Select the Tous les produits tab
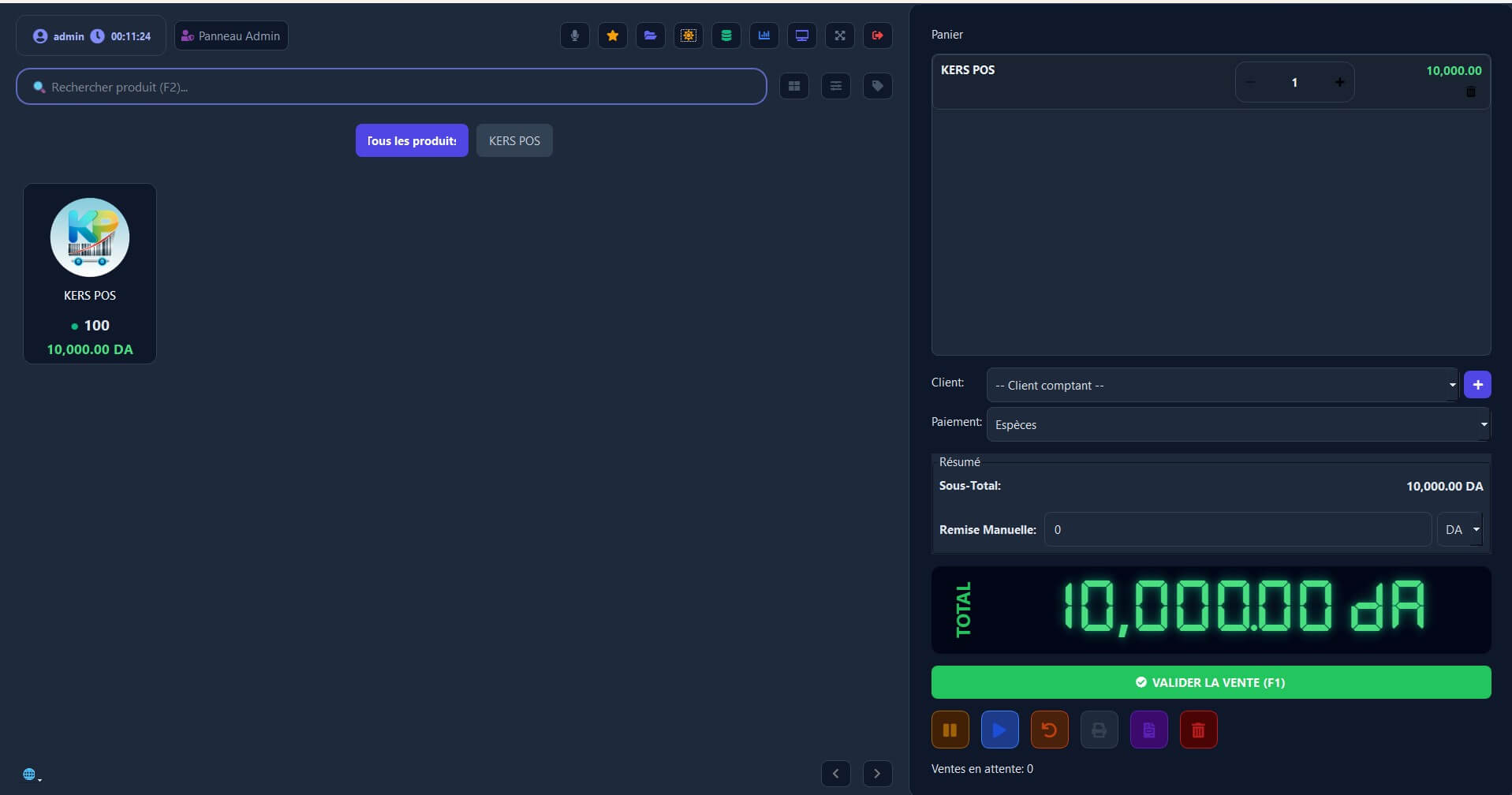1512x795 pixels. coord(412,140)
